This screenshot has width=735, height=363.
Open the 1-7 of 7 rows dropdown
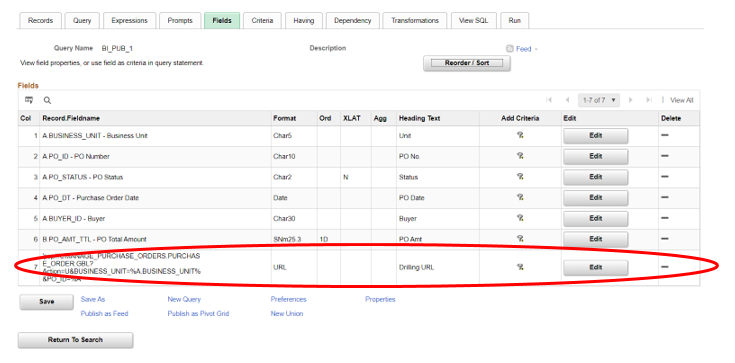coord(599,100)
